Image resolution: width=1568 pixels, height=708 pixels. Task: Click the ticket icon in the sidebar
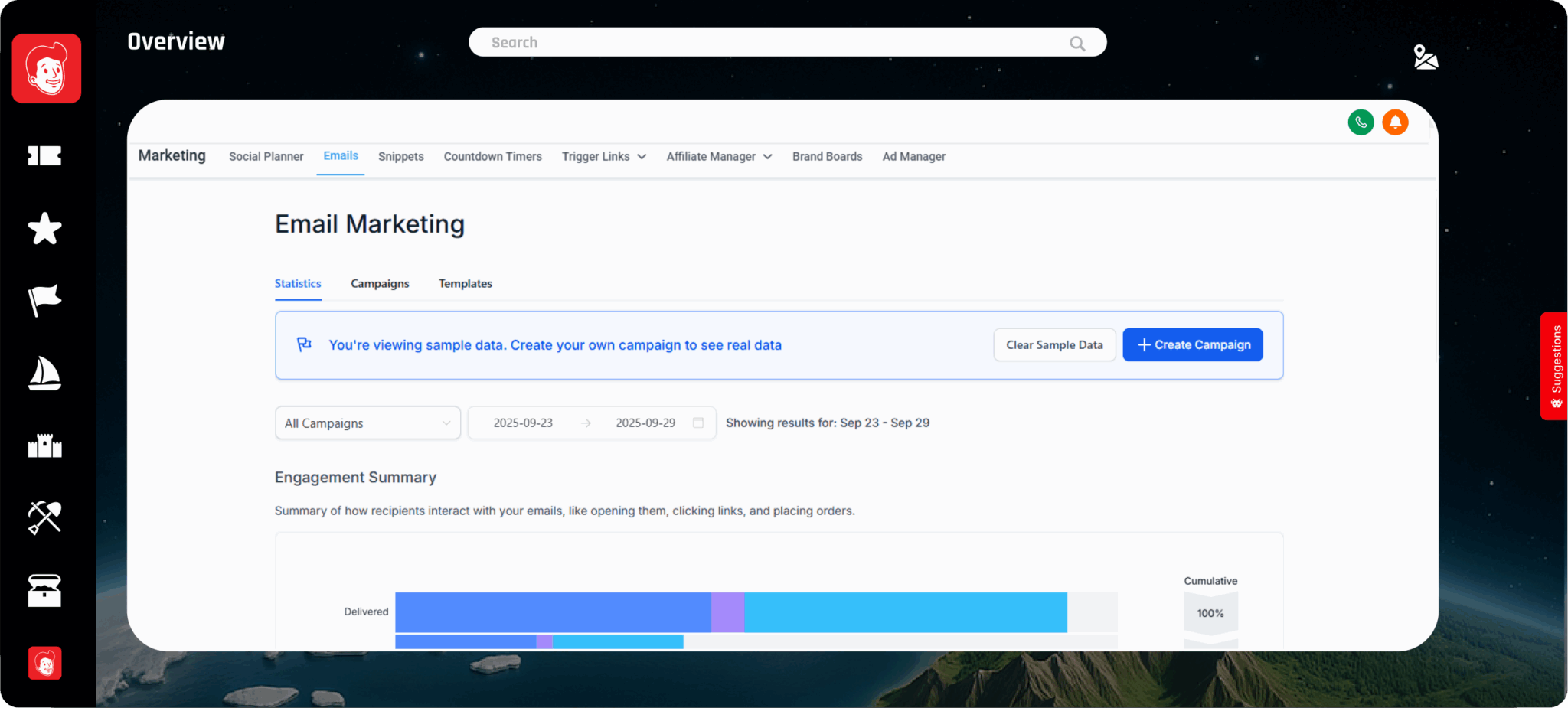coord(44,156)
